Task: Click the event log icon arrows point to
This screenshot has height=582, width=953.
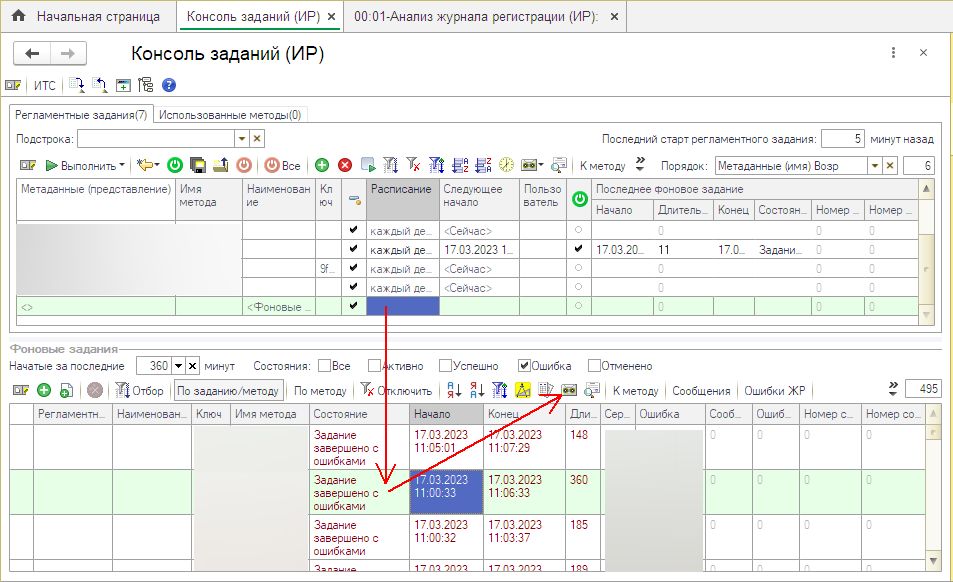Action: click(x=569, y=390)
